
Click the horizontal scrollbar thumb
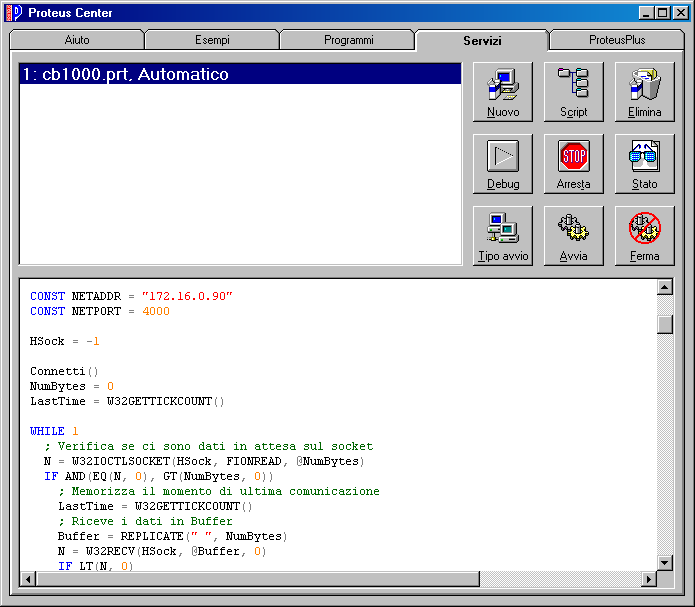(258, 579)
